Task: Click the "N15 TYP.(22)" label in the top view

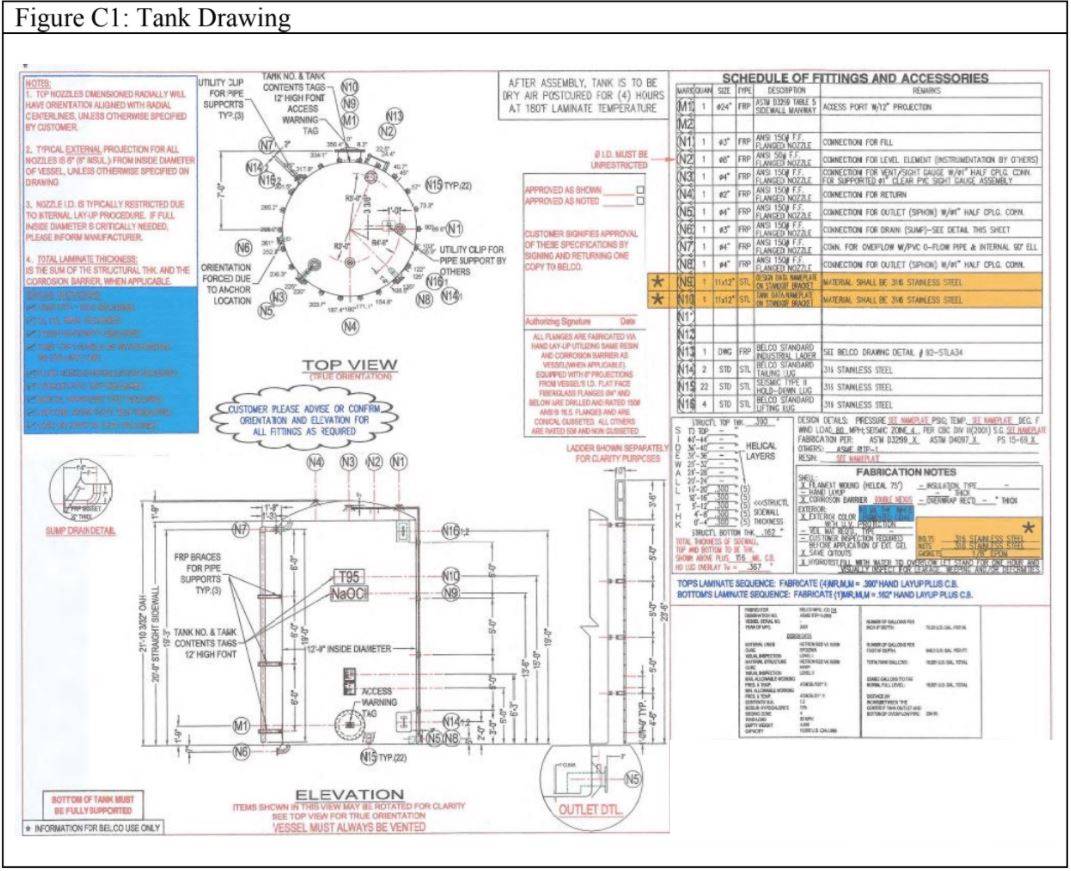Action: [x=448, y=184]
